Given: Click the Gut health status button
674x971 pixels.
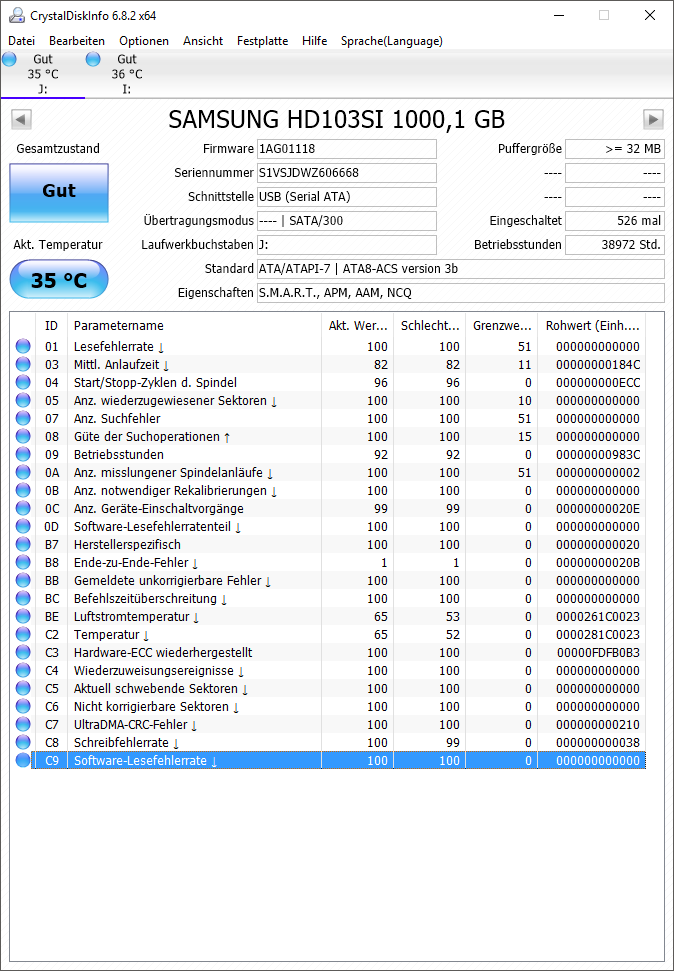Looking at the screenshot, I should [x=59, y=193].
